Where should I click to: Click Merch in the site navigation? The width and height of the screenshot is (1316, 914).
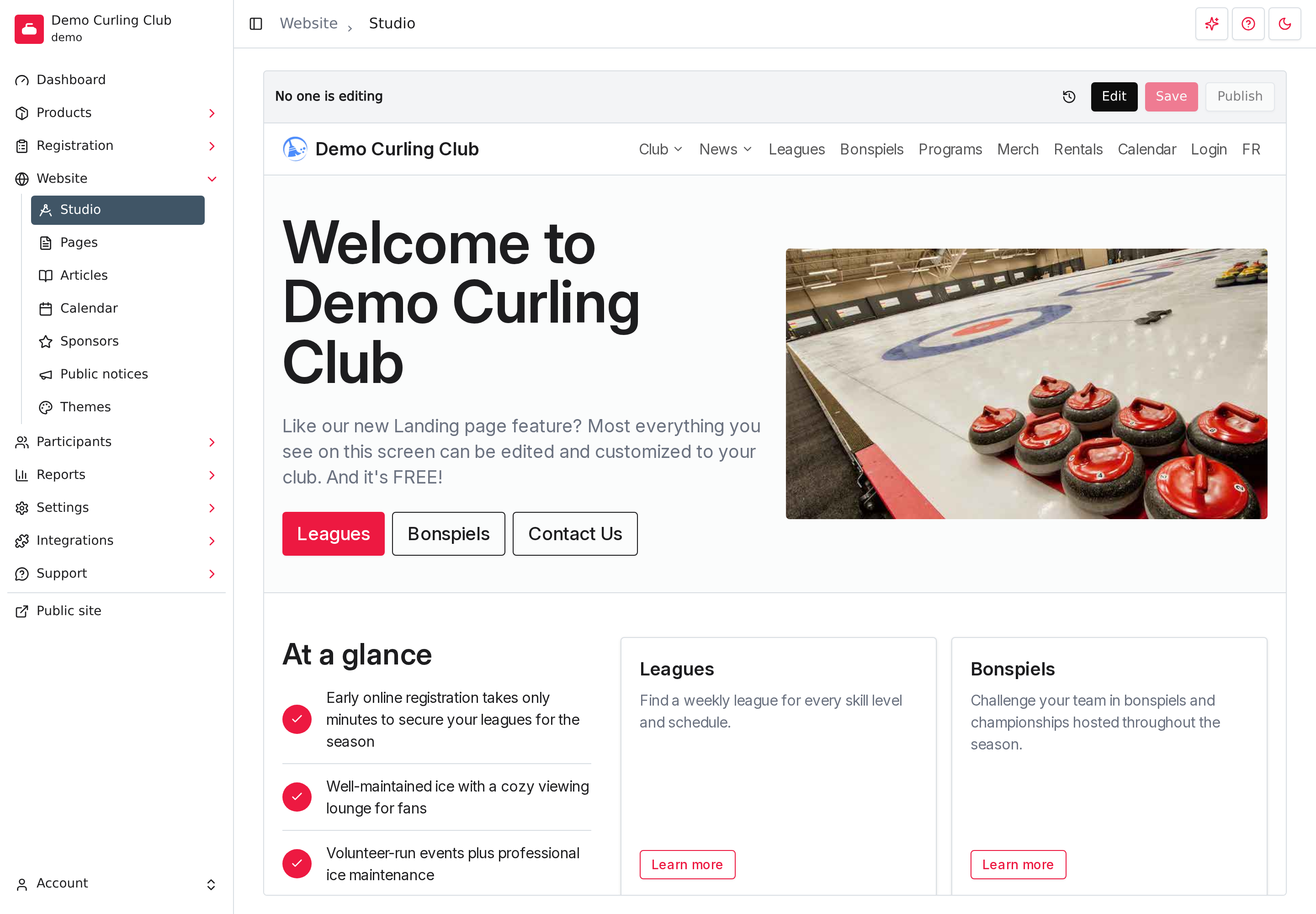pos(1018,149)
